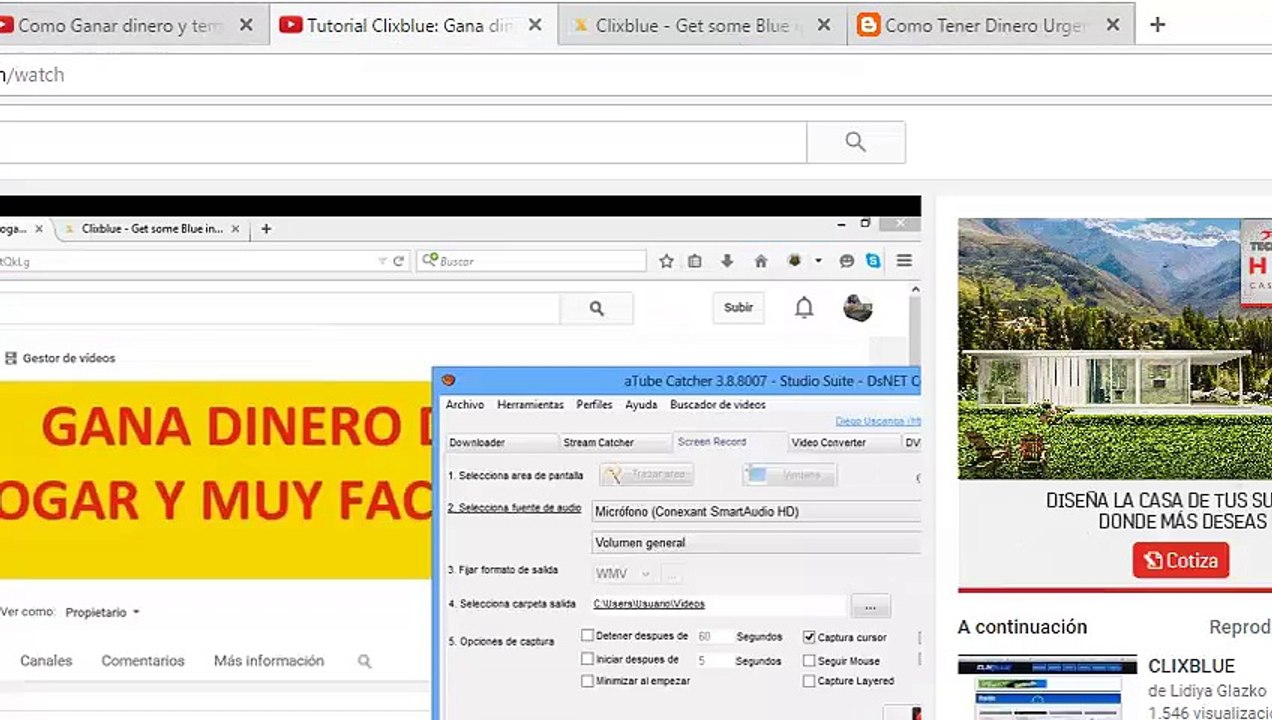Enable 'Seguir Mouse' checkbox
Screen dimensions: 1272x720
(809, 660)
